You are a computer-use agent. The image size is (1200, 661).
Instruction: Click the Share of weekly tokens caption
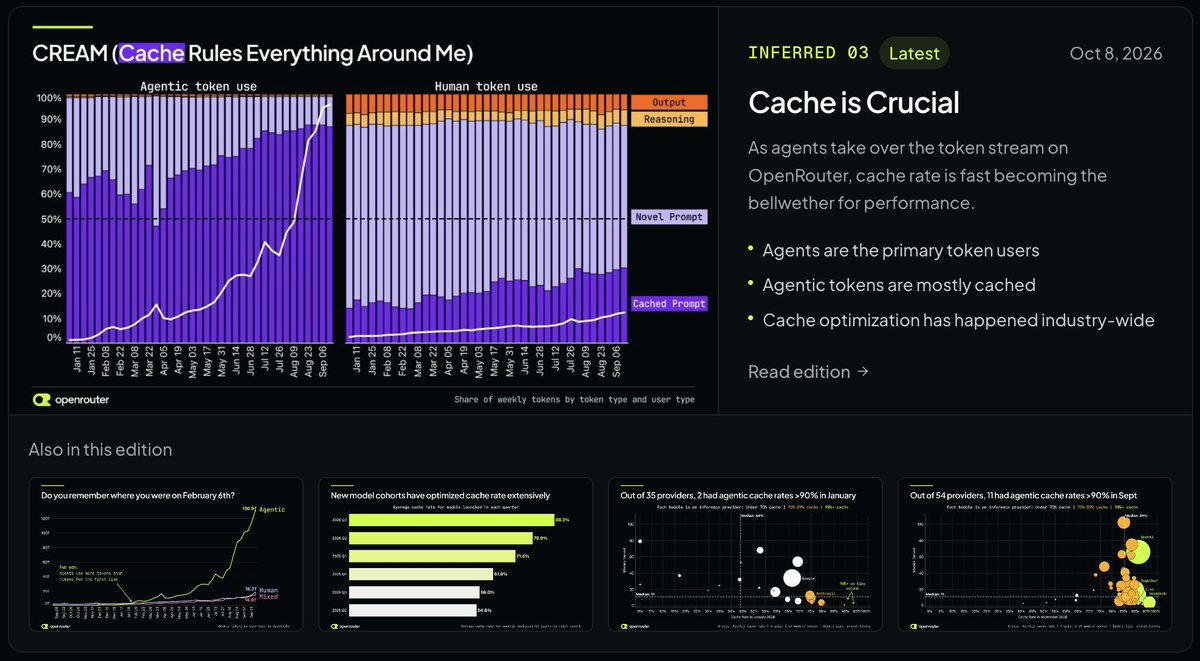[574, 400]
